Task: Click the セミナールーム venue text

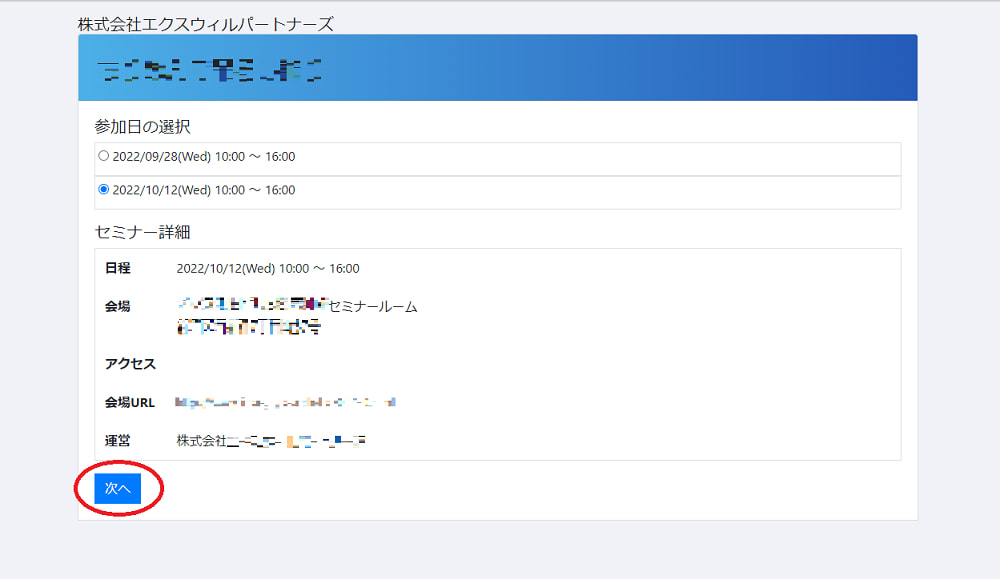Action: 372,307
